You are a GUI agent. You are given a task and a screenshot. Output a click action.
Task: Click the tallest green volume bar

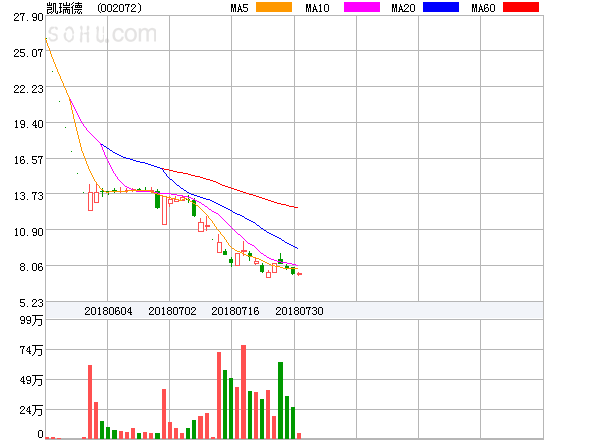point(280,400)
